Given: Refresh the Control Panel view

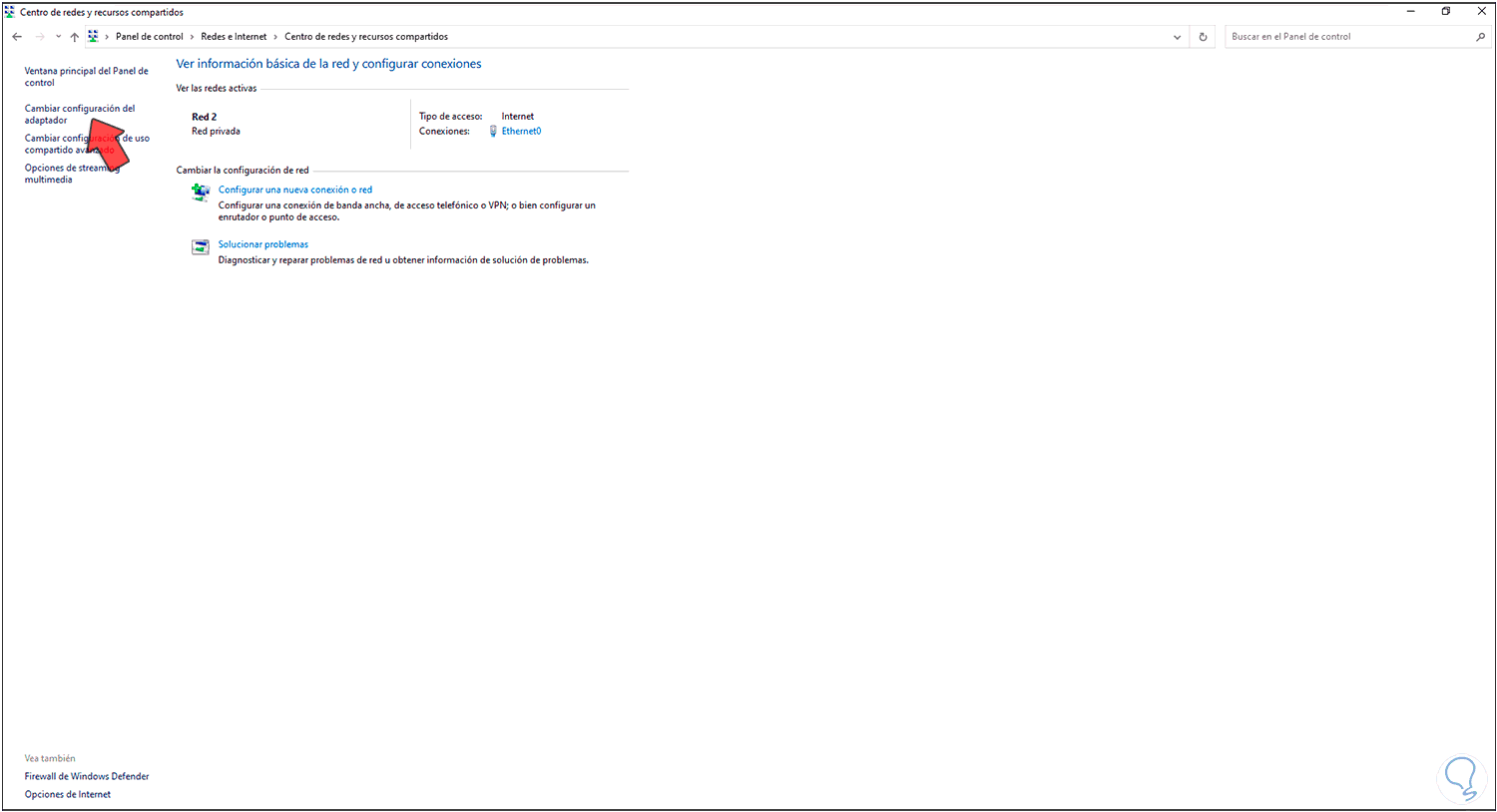Looking at the screenshot, I should point(1203,37).
